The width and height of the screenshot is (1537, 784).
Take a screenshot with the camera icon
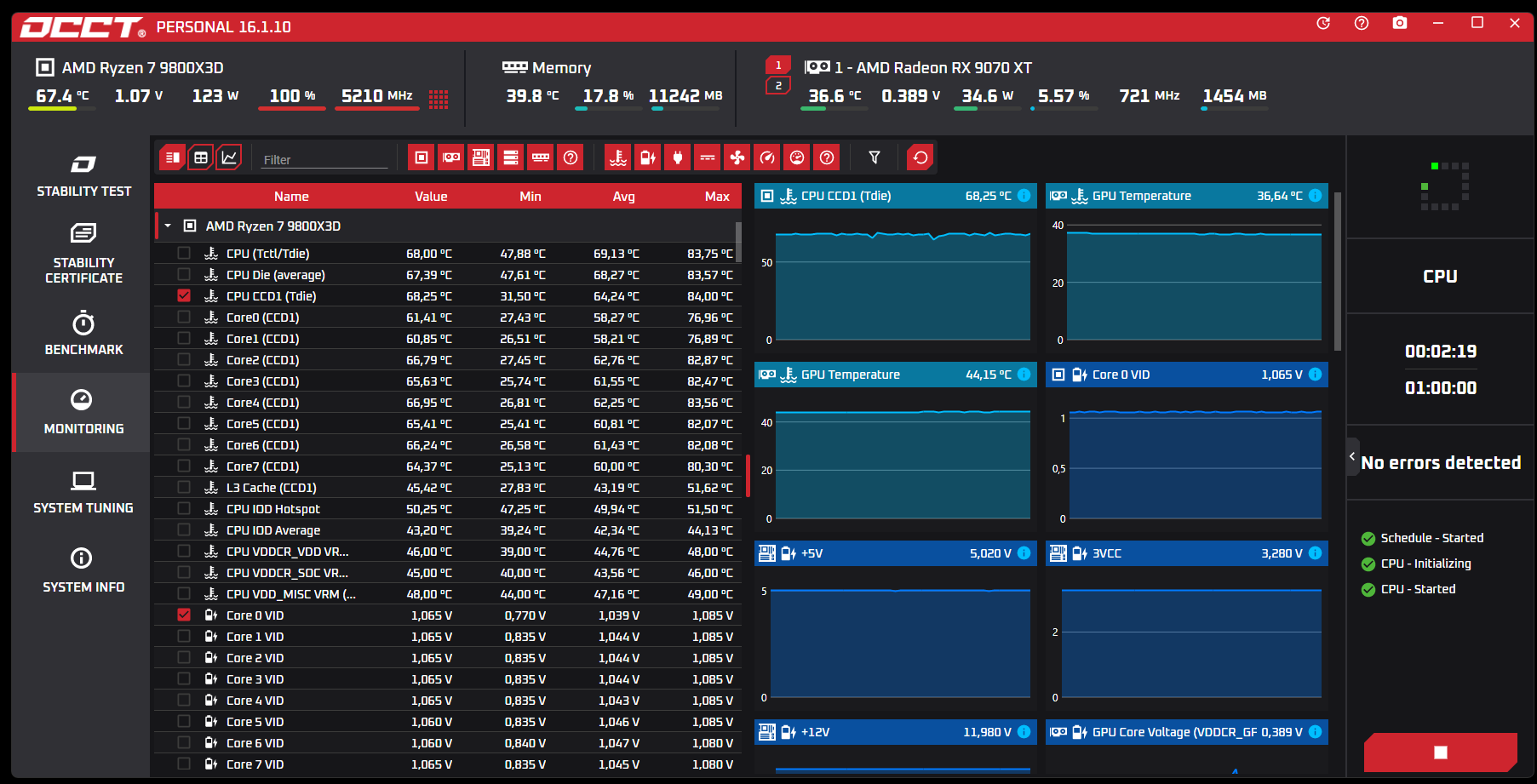(x=1400, y=23)
